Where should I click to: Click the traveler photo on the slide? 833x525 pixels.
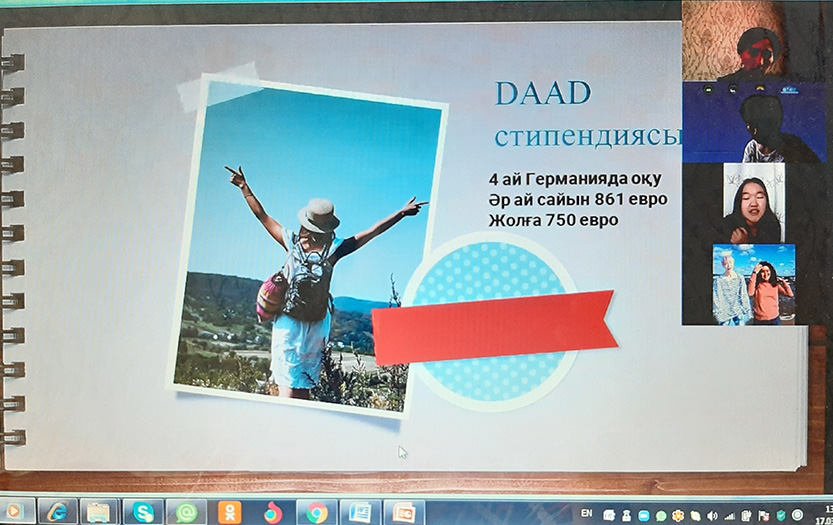pyautogui.click(x=307, y=247)
